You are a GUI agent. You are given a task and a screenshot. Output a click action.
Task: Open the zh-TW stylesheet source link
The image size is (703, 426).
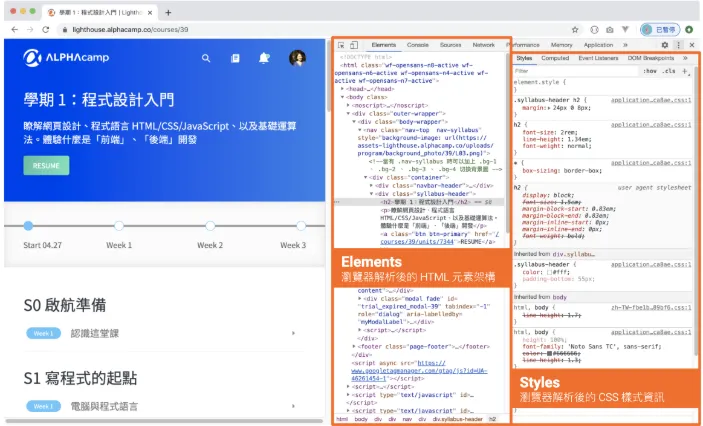pos(651,308)
